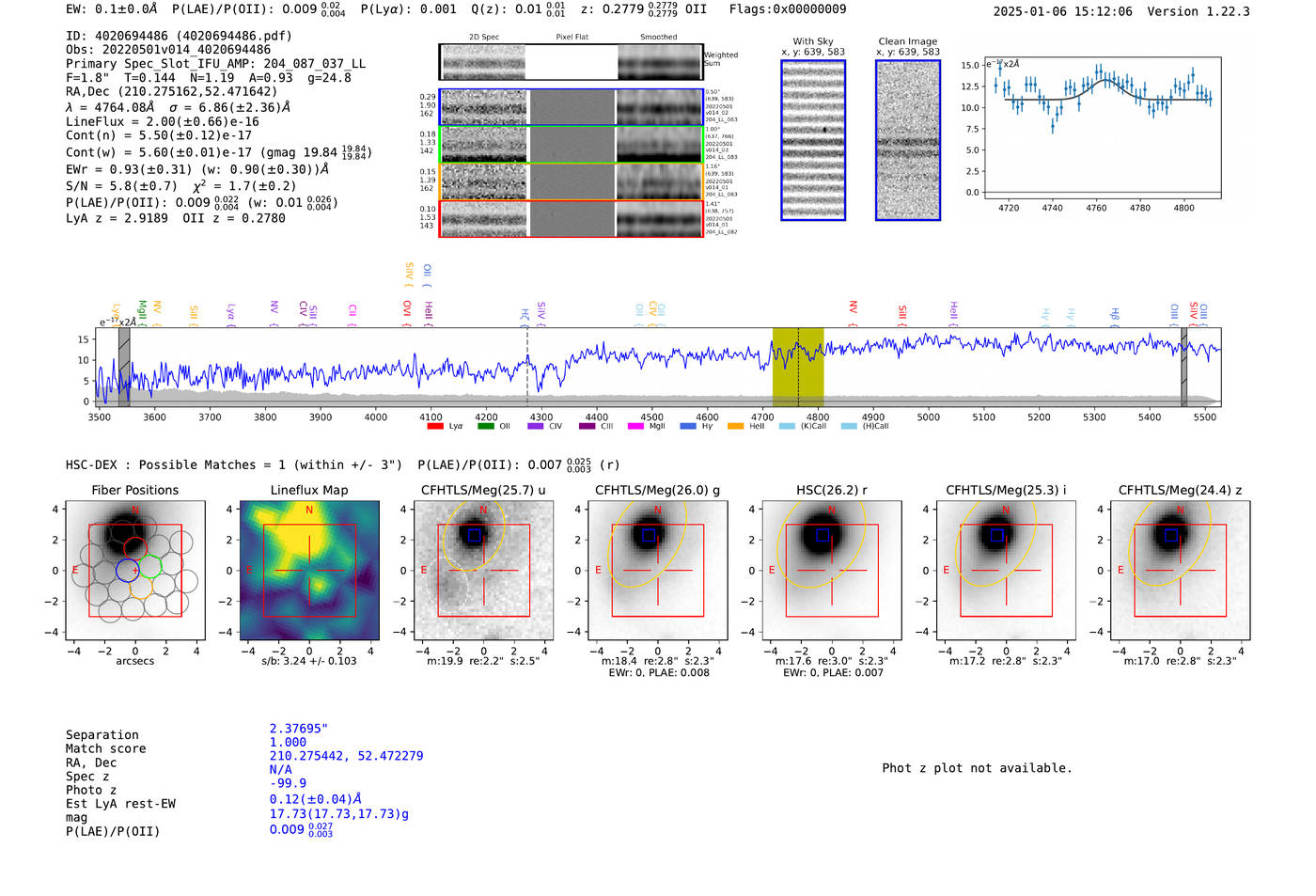
Task: Click the Match score value 1.000
Action: click(288, 742)
